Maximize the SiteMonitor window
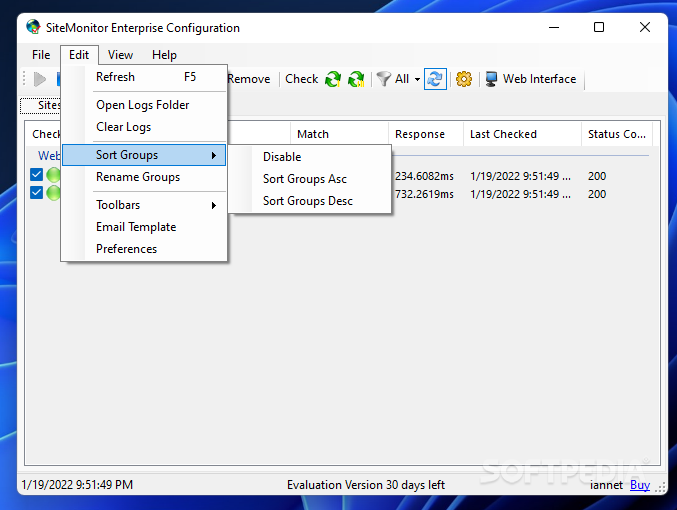677x510 pixels. point(599,27)
